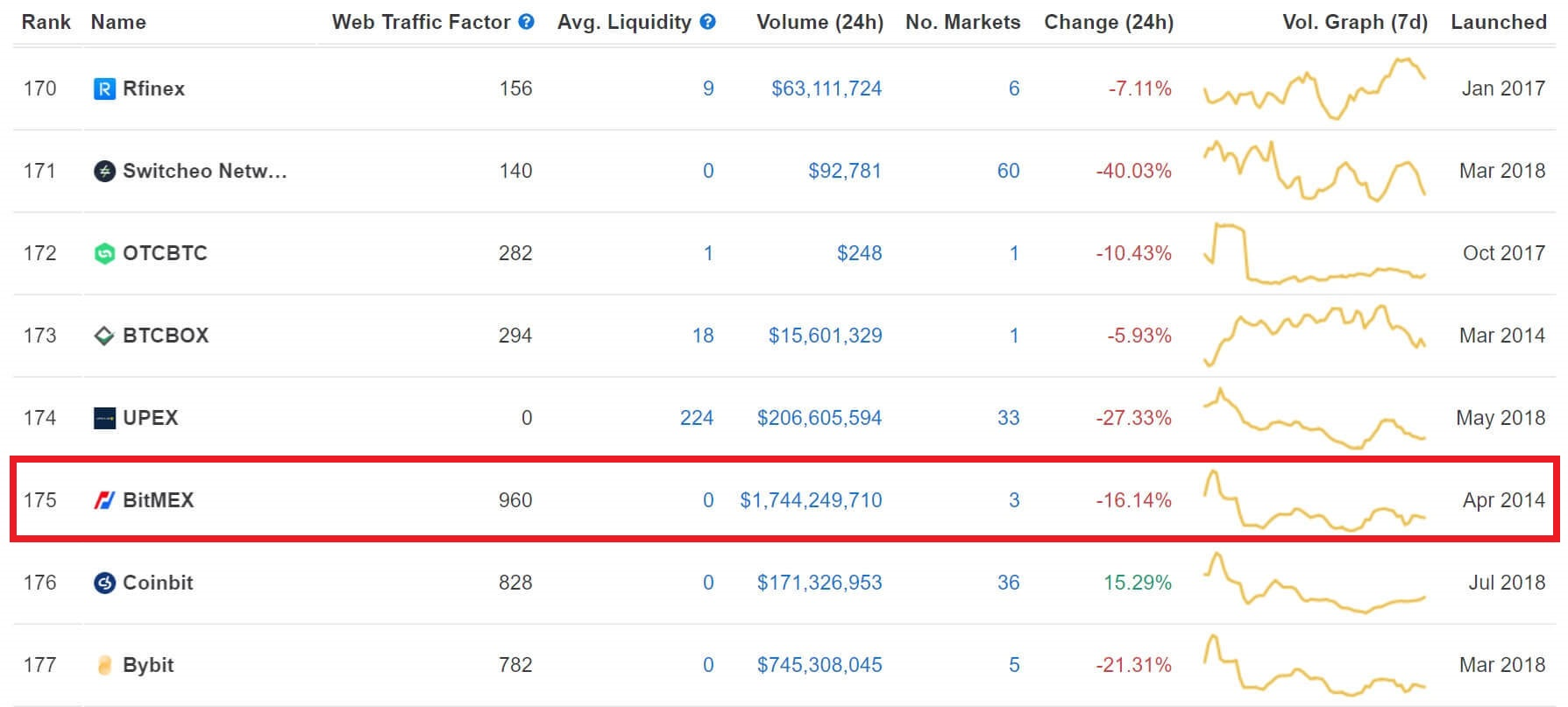Click the Vol. Graph (7d) header

1355,23
